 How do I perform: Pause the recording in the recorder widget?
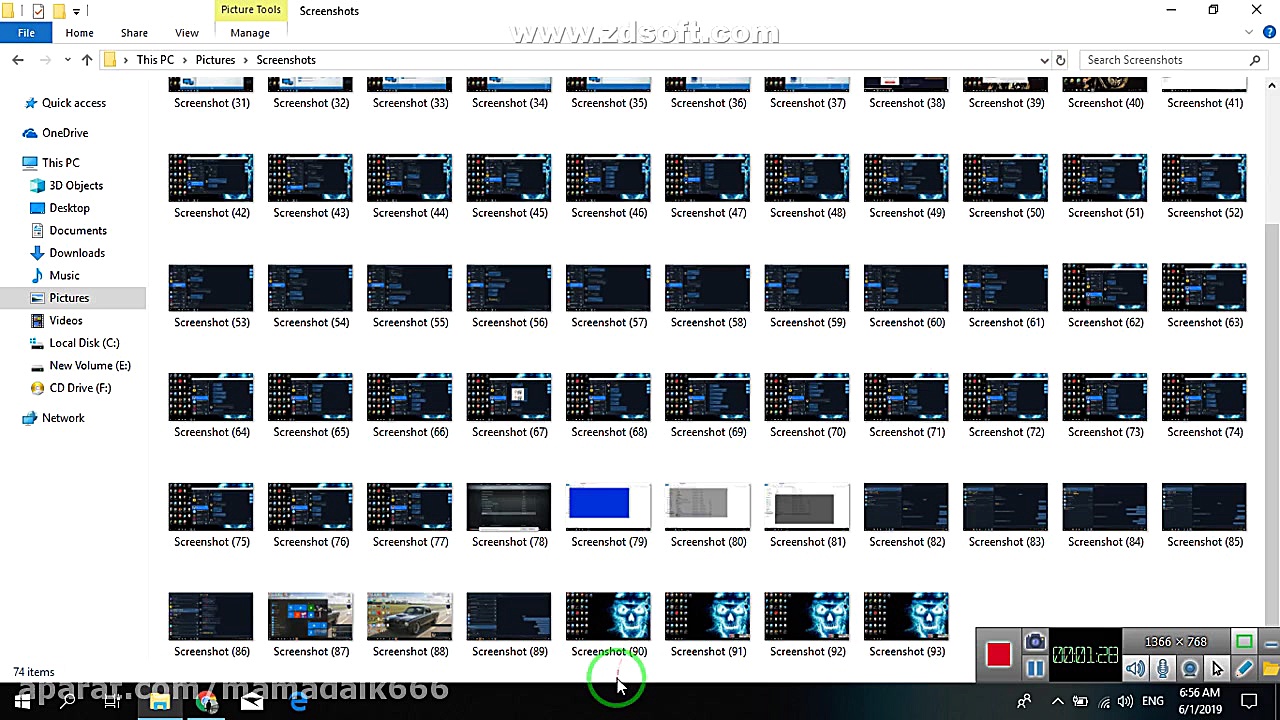(x=1035, y=669)
